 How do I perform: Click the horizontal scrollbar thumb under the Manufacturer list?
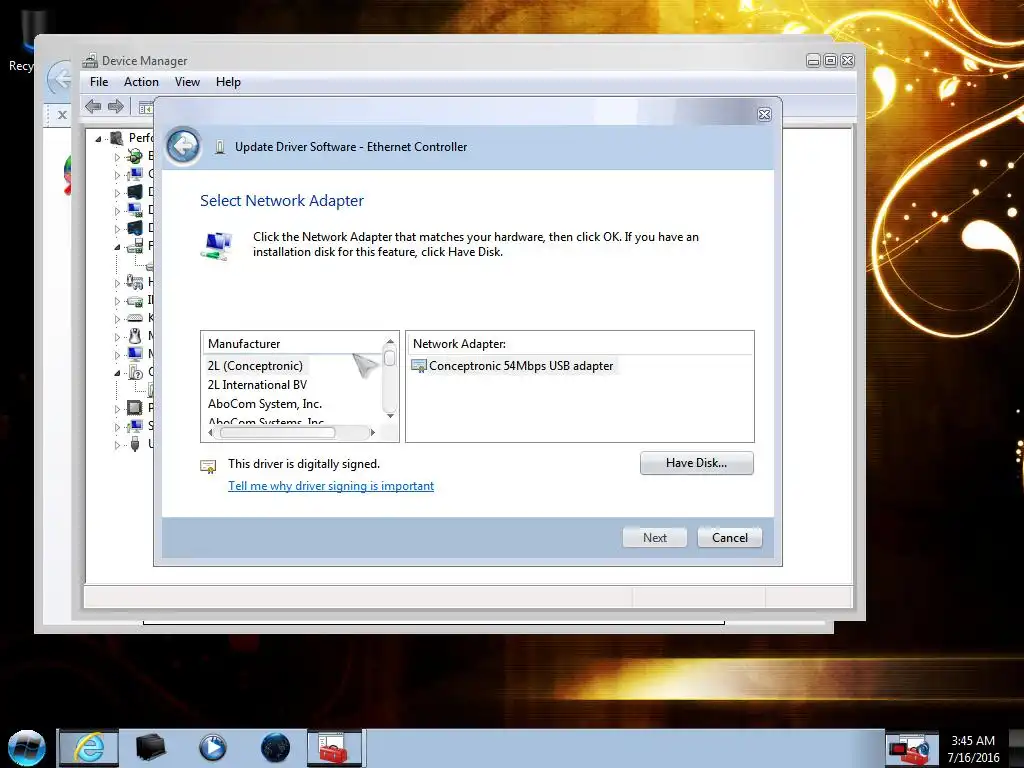(x=277, y=432)
